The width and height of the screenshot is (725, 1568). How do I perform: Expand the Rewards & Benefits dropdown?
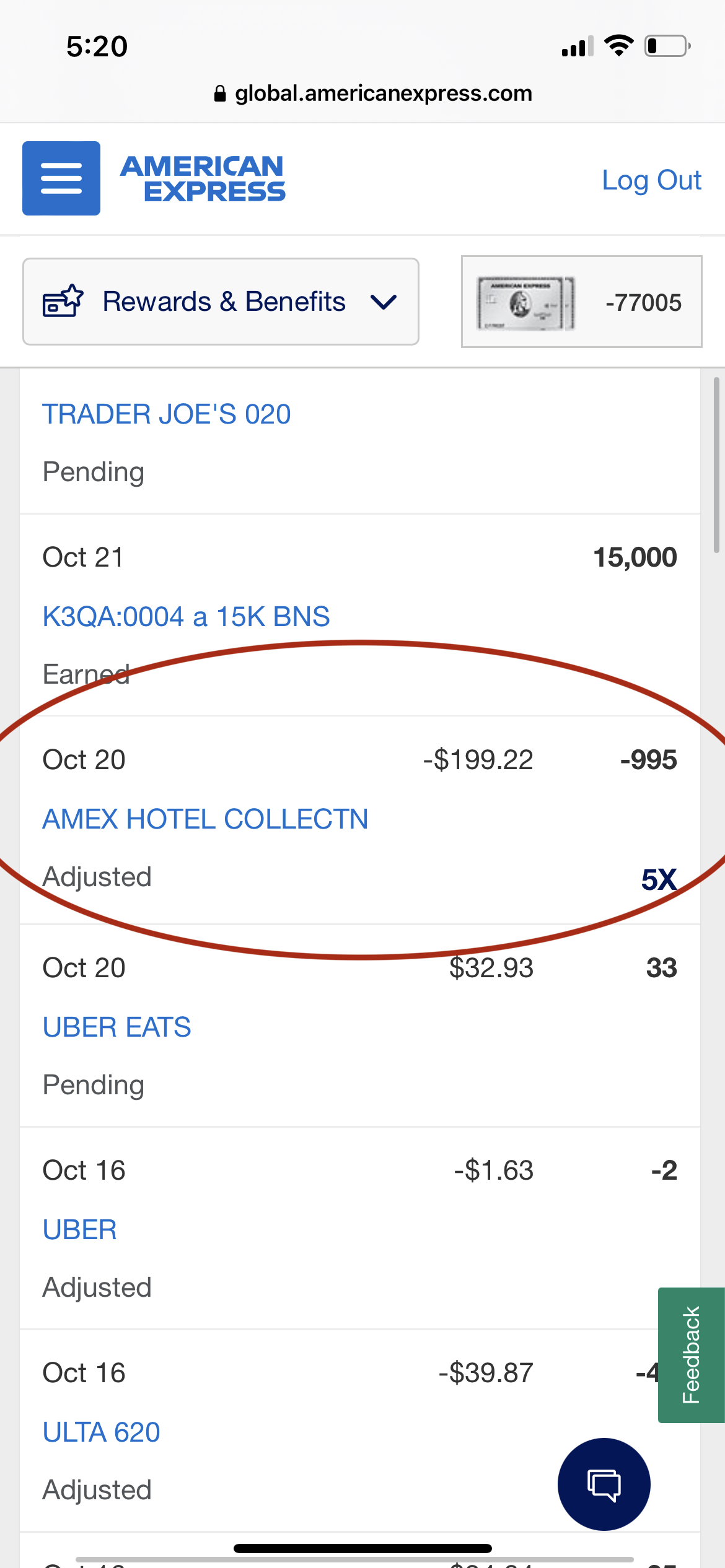(221, 302)
